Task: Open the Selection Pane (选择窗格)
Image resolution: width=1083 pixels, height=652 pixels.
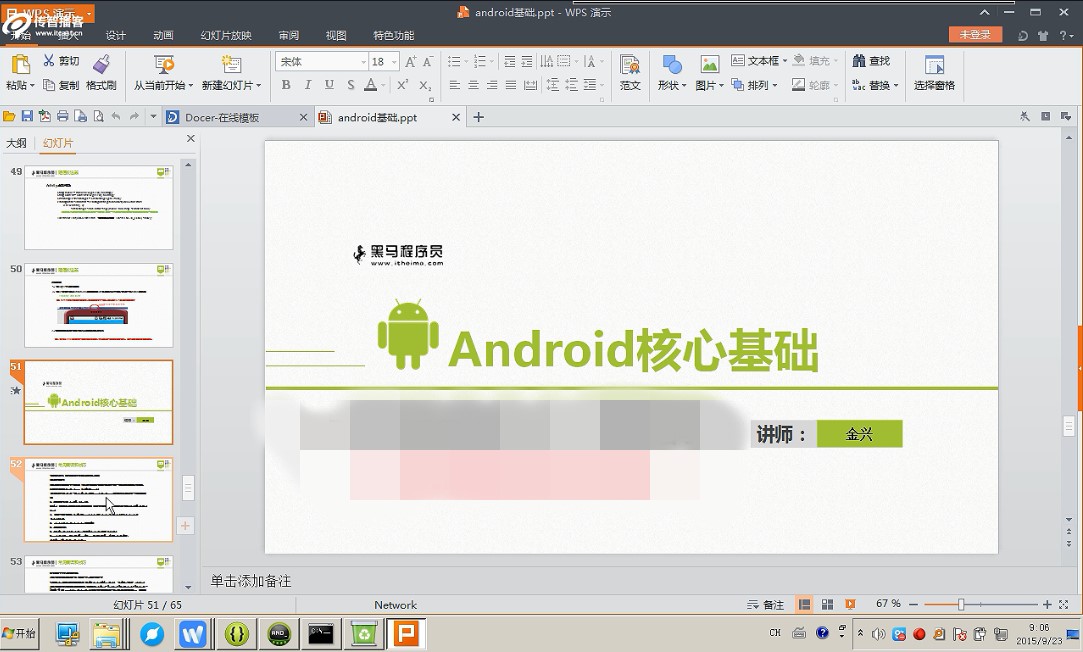Action: tap(935, 72)
